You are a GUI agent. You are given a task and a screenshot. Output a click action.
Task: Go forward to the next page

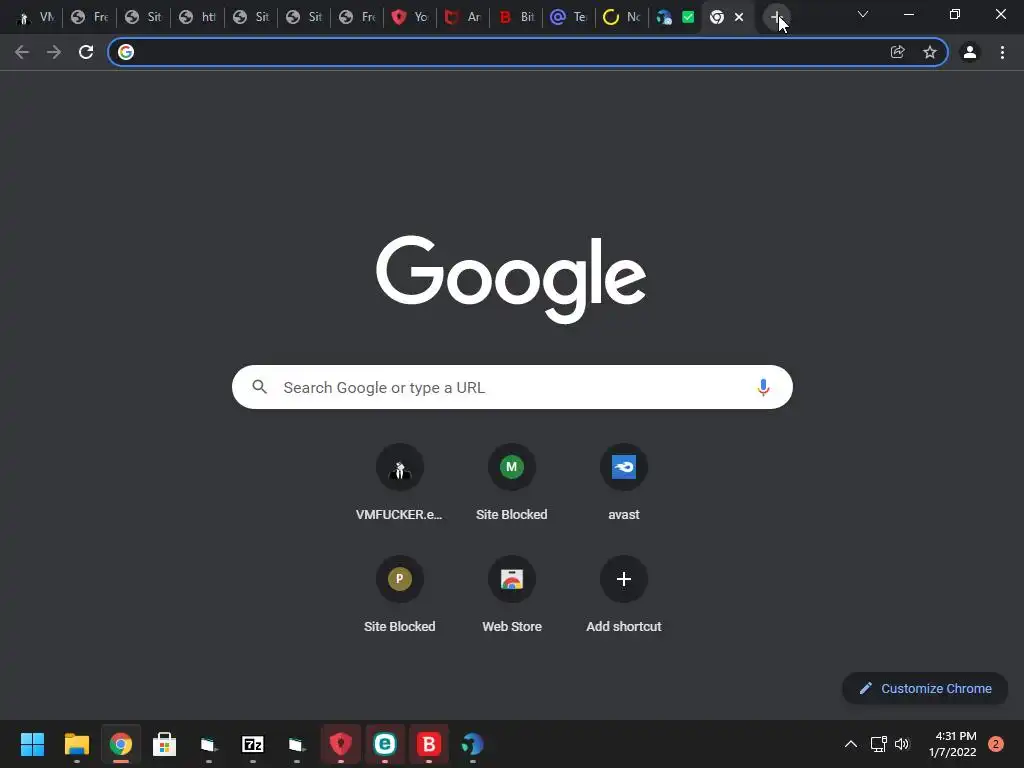tap(54, 52)
